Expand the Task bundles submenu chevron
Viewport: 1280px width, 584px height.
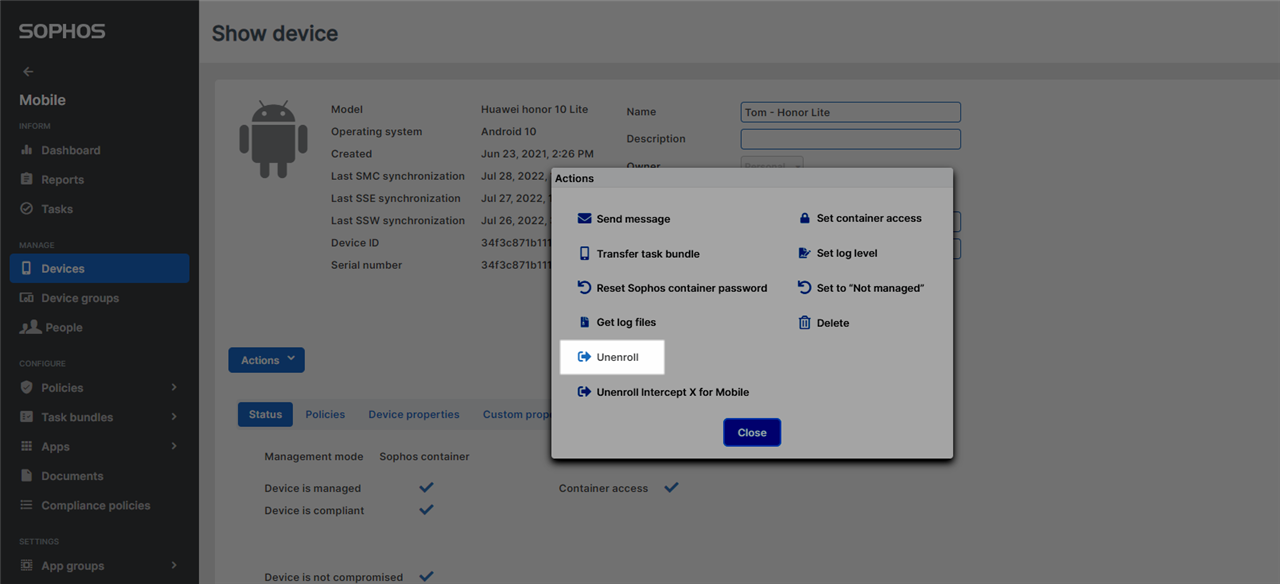pos(174,417)
